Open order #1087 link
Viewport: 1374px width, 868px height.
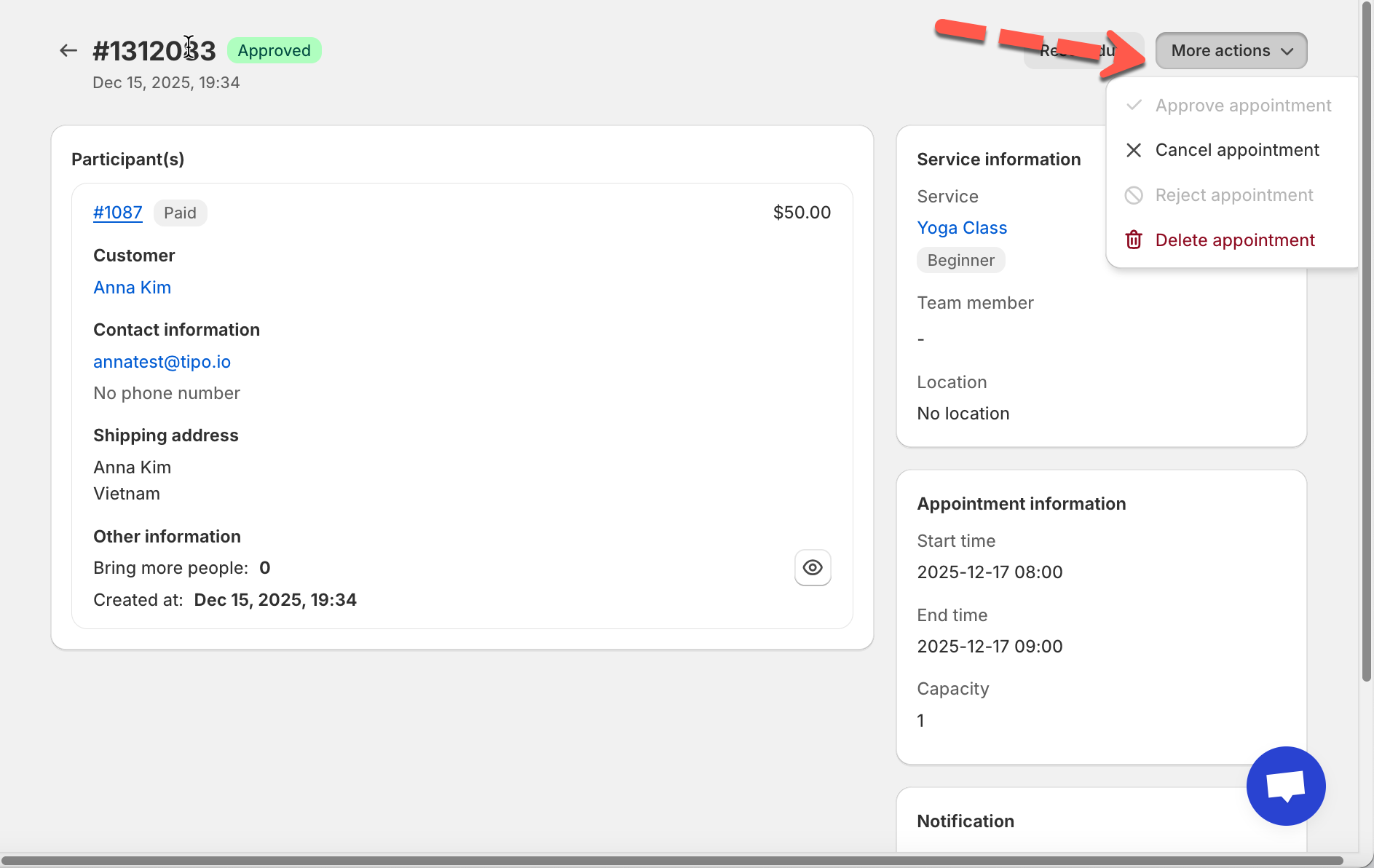tap(117, 213)
